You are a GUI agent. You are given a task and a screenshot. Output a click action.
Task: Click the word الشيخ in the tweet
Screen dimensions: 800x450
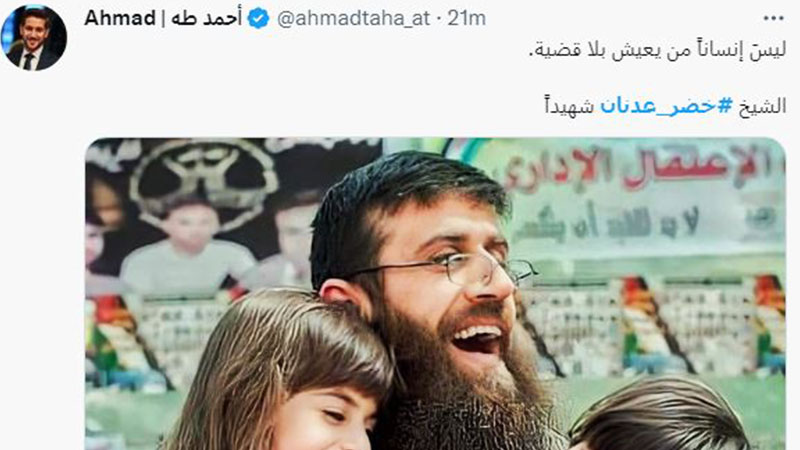pos(762,106)
